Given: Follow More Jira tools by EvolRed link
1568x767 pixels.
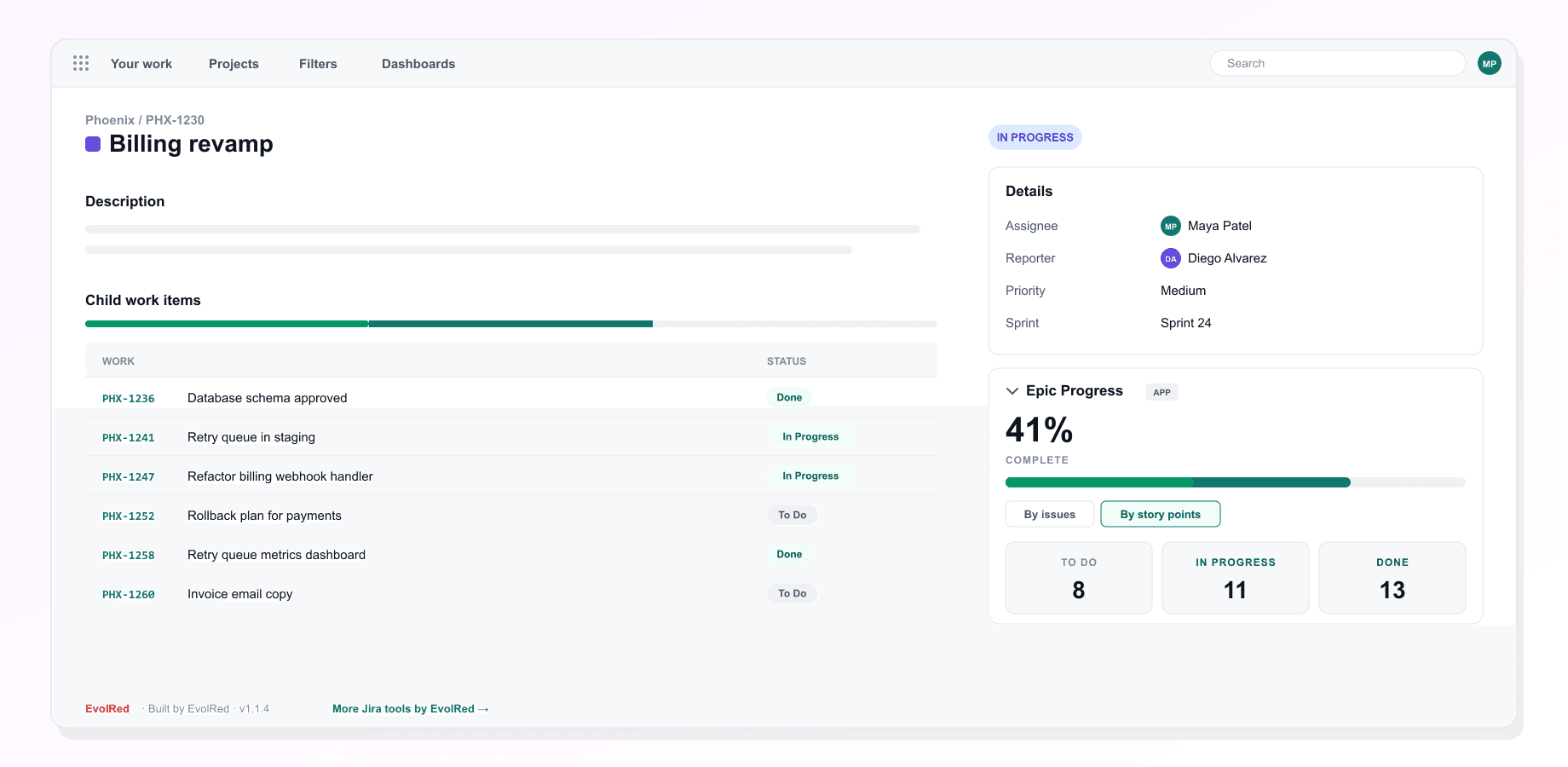Looking at the screenshot, I should point(411,709).
